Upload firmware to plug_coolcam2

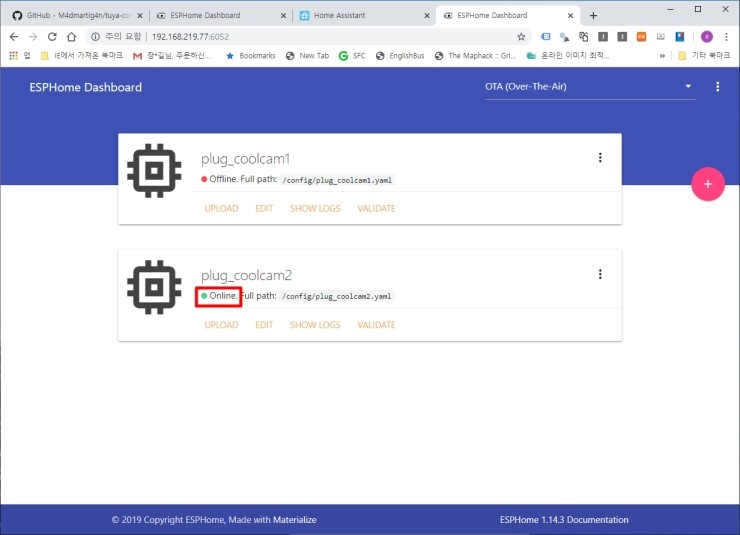221,325
